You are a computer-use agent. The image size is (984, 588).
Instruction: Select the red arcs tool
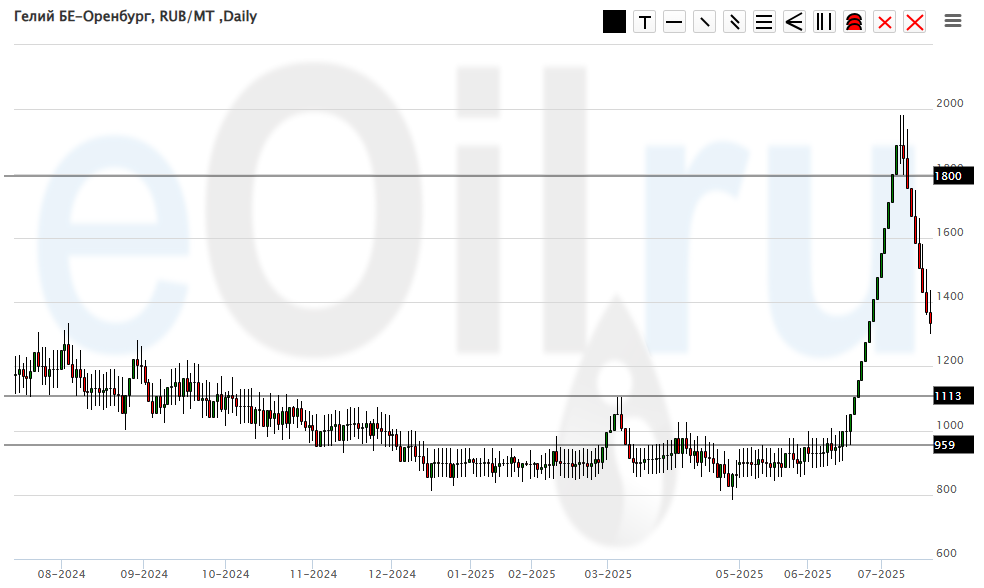pyautogui.click(x=854, y=22)
